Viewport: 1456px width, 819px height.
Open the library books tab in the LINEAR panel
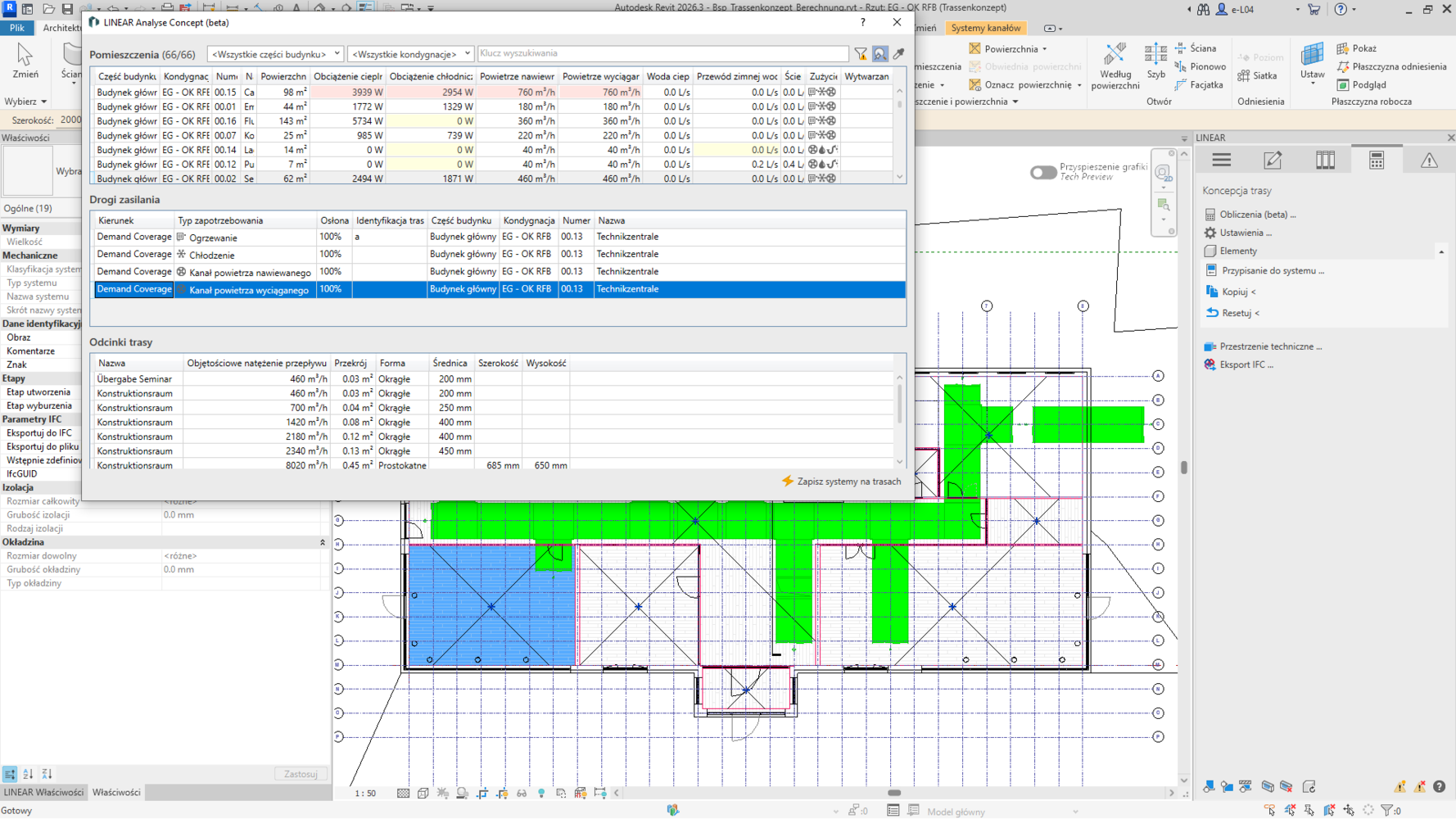coord(1324,161)
